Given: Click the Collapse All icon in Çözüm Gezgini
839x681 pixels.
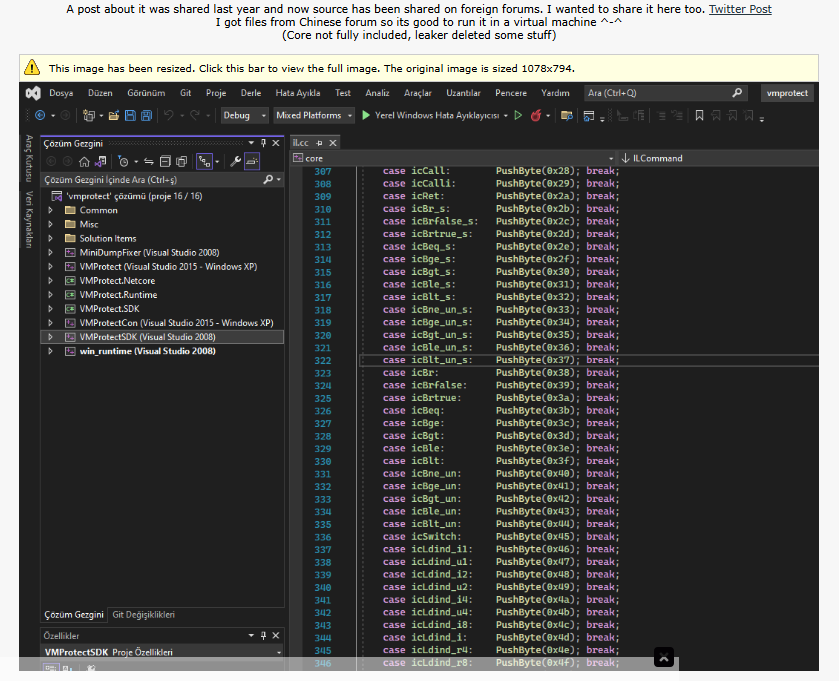Looking at the screenshot, I should pos(165,162).
